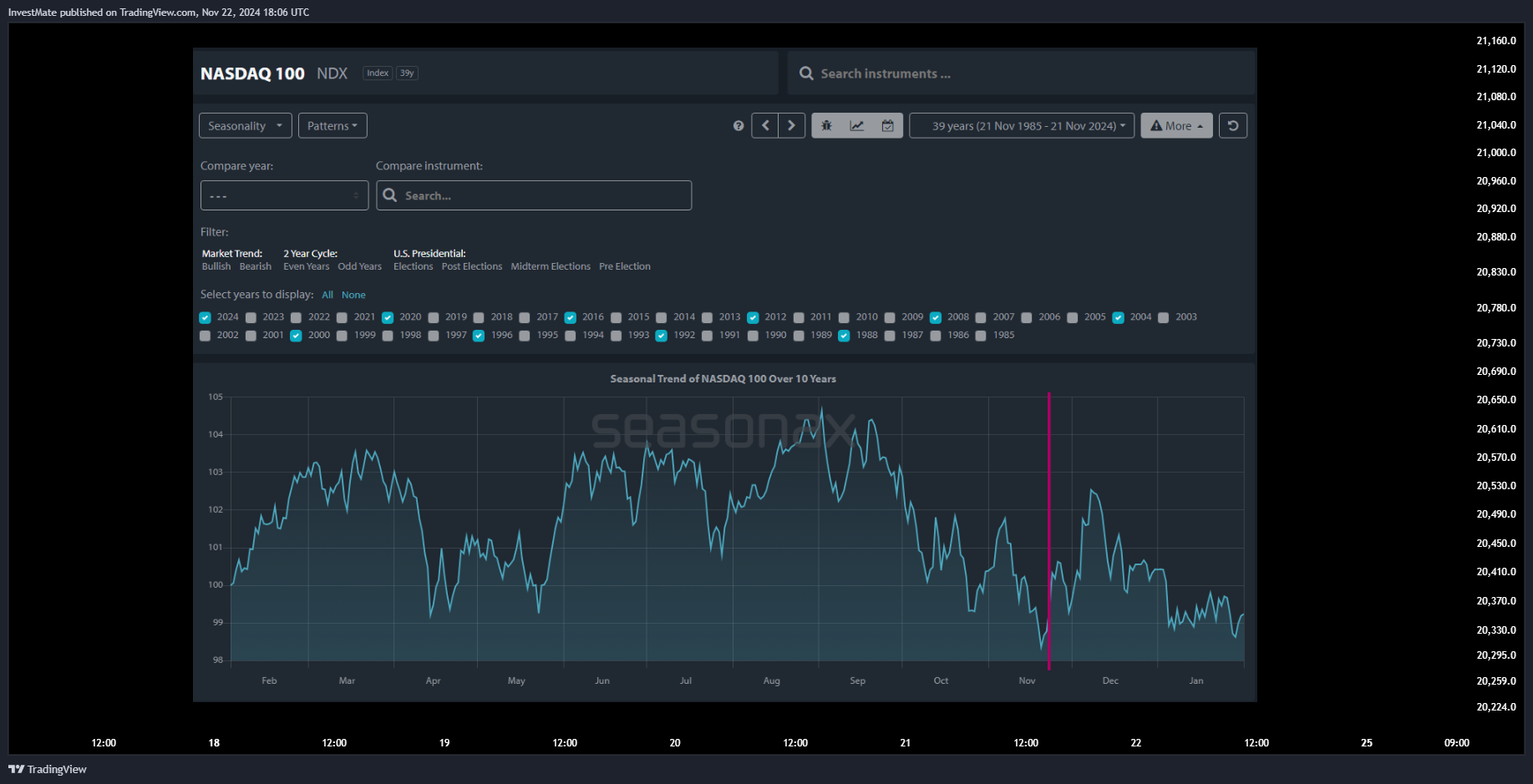Uncheck the 2004 year checkbox

click(x=1118, y=317)
